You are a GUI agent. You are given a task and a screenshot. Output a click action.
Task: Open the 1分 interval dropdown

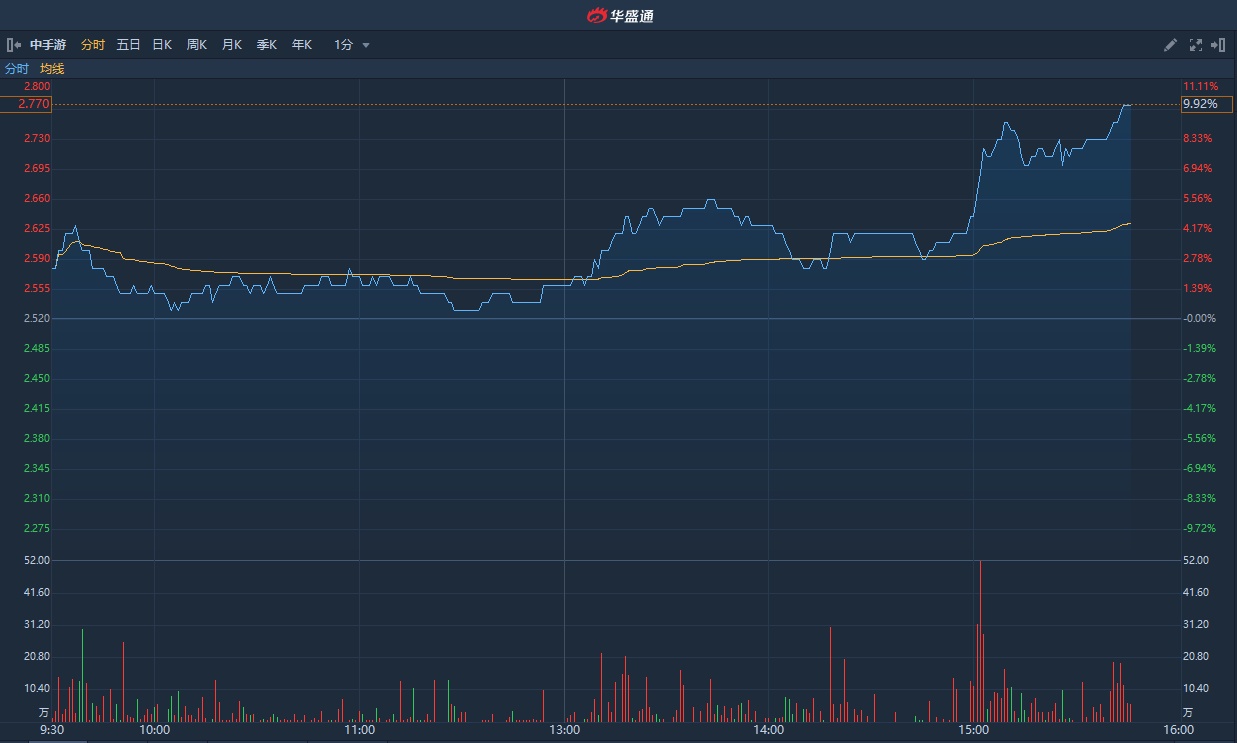[351, 45]
